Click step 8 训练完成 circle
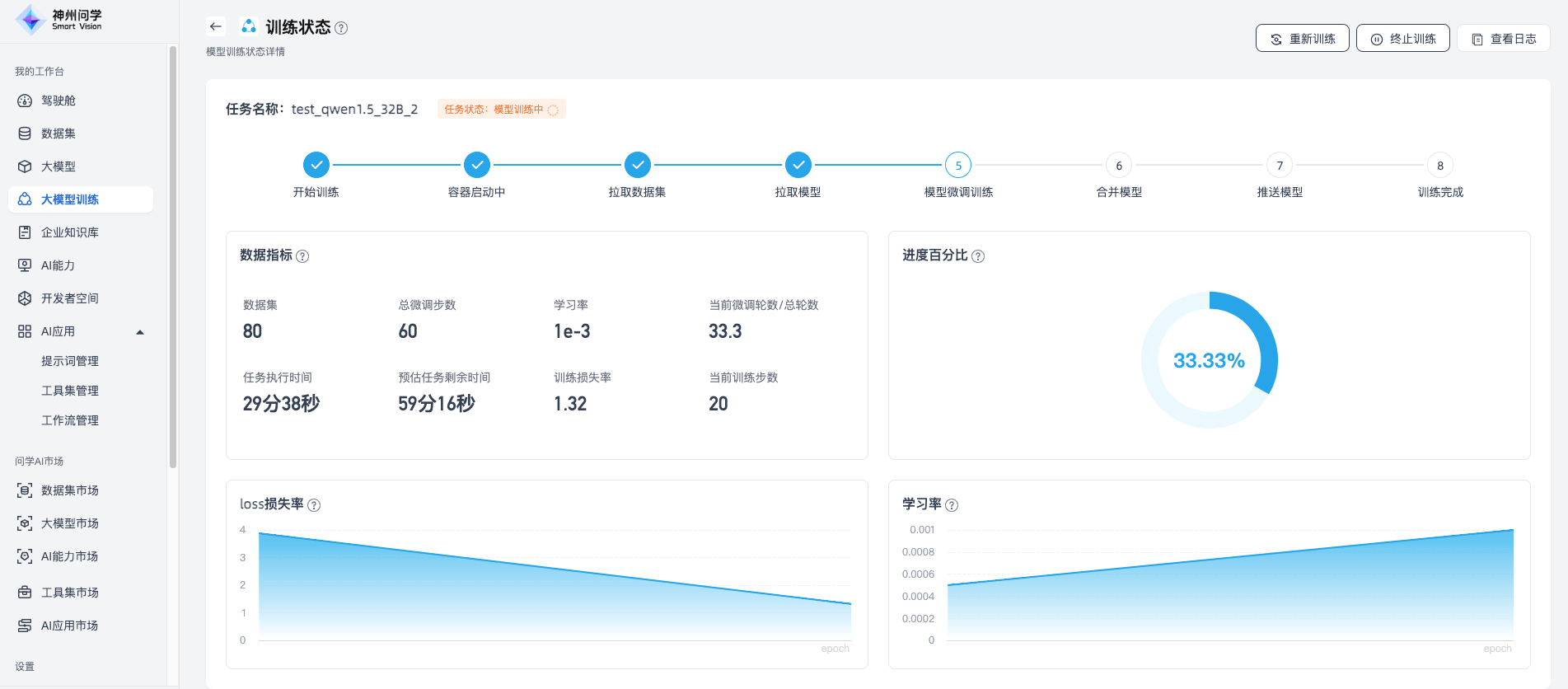 (x=1439, y=166)
